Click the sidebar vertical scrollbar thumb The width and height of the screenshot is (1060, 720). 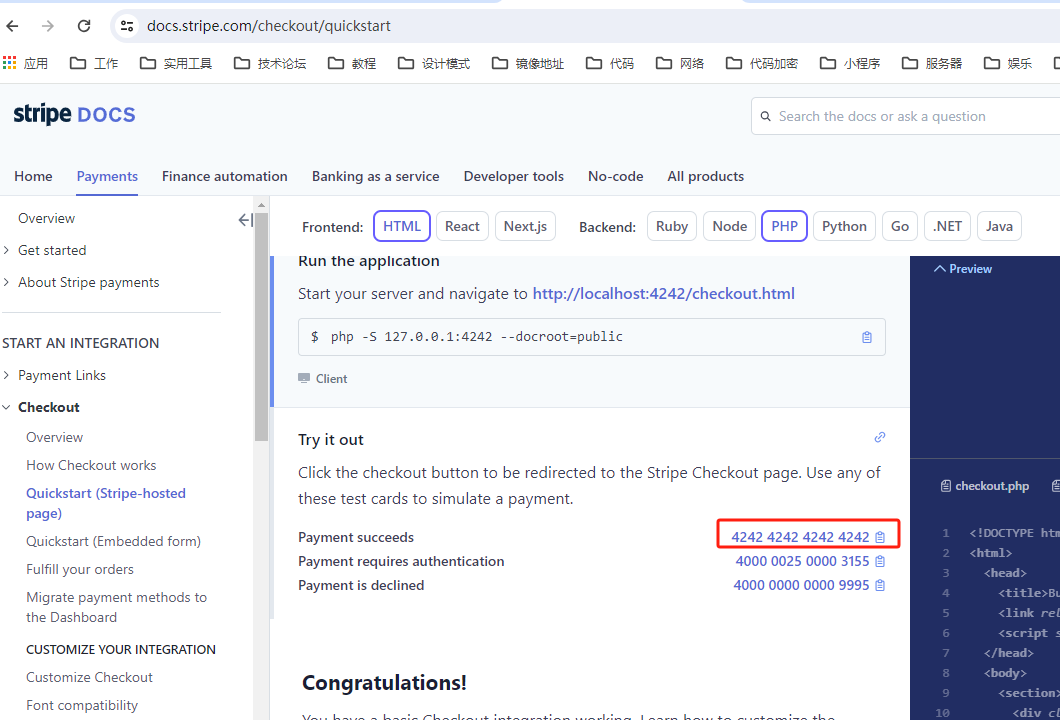[x=261, y=327]
